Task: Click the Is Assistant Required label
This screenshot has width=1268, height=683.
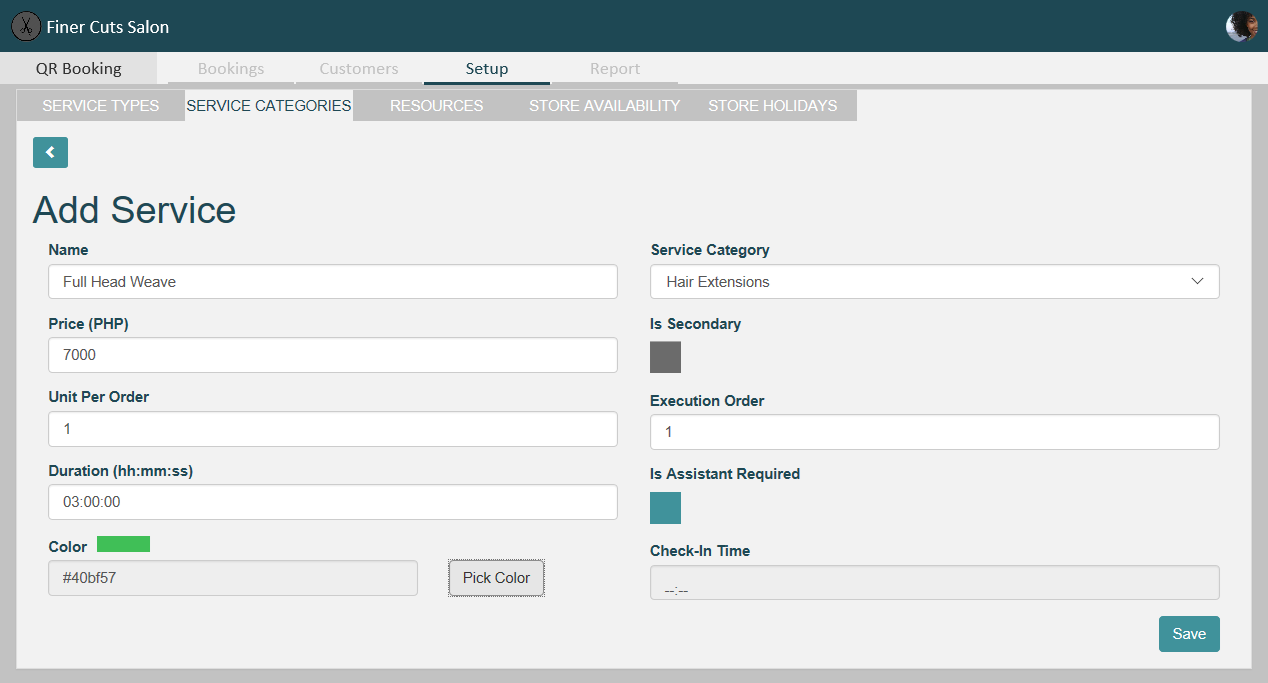Action: coord(725,474)
